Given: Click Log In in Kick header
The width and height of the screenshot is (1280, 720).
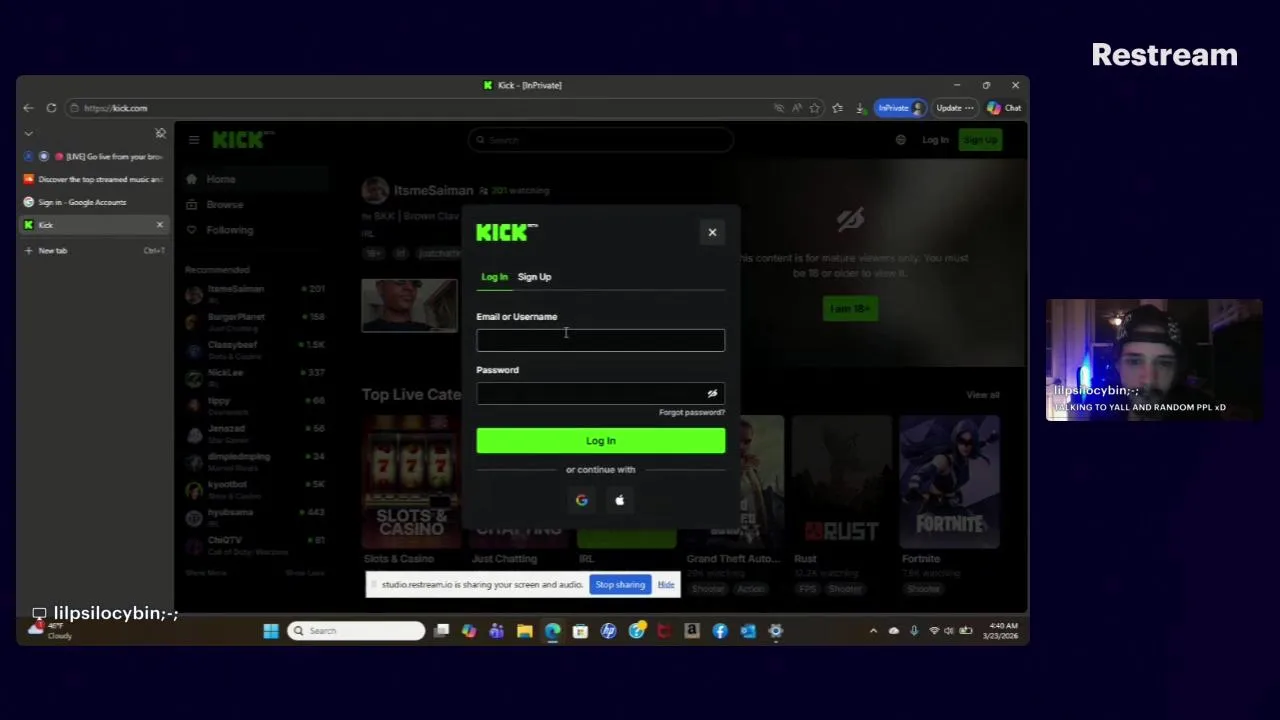Looking at the screenshot, I should pos(935,140).
